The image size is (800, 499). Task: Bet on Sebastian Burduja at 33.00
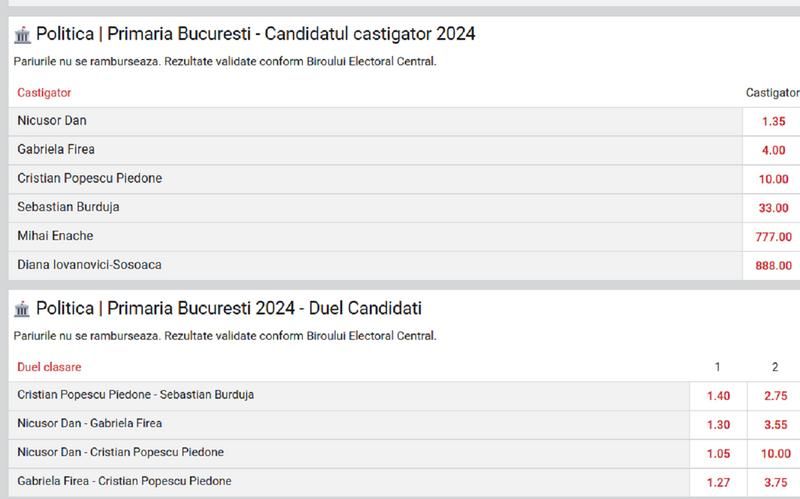(x=772, y=208)
